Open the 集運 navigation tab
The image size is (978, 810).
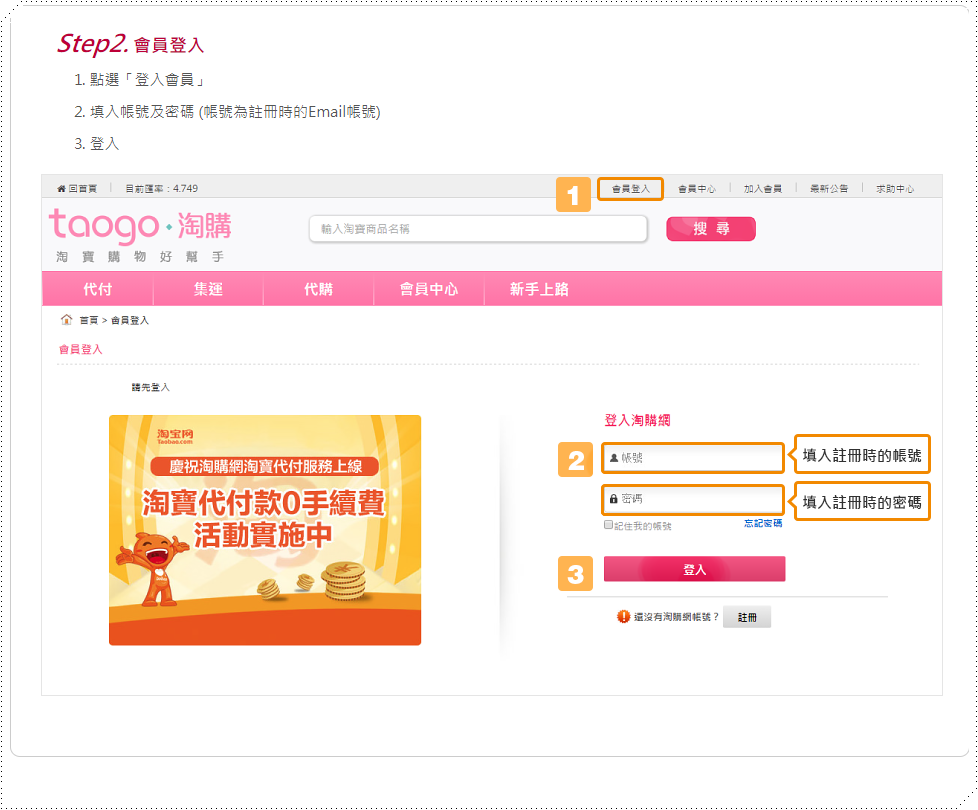pos(208,289)
